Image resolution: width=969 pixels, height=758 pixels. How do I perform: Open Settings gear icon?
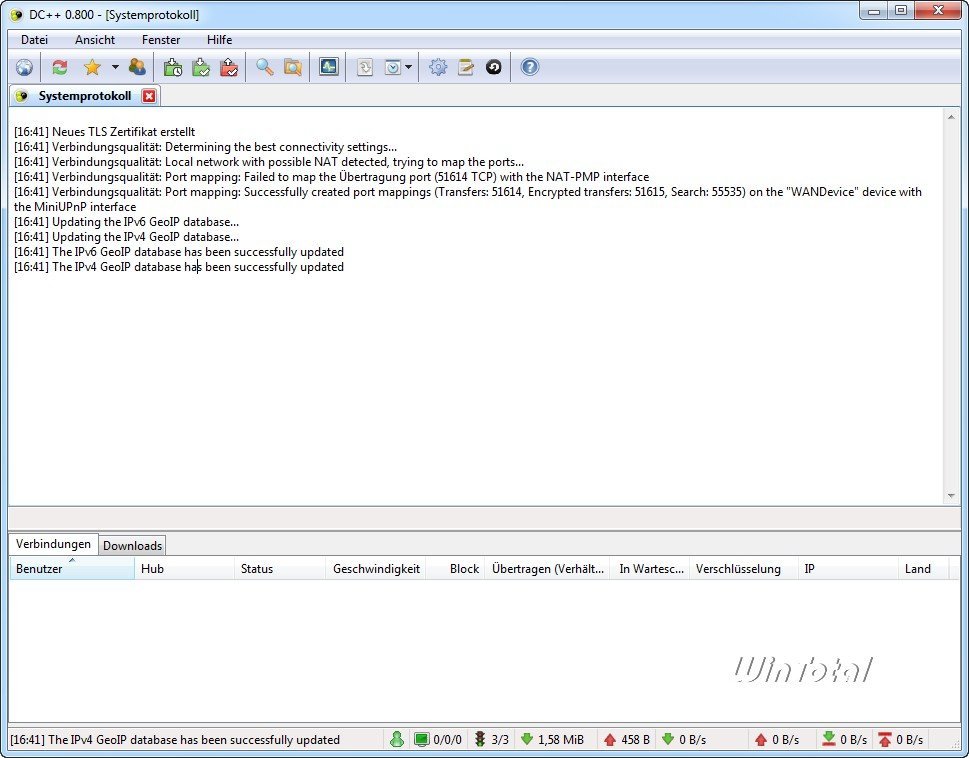pyautogui.click(x=438, y=67)
